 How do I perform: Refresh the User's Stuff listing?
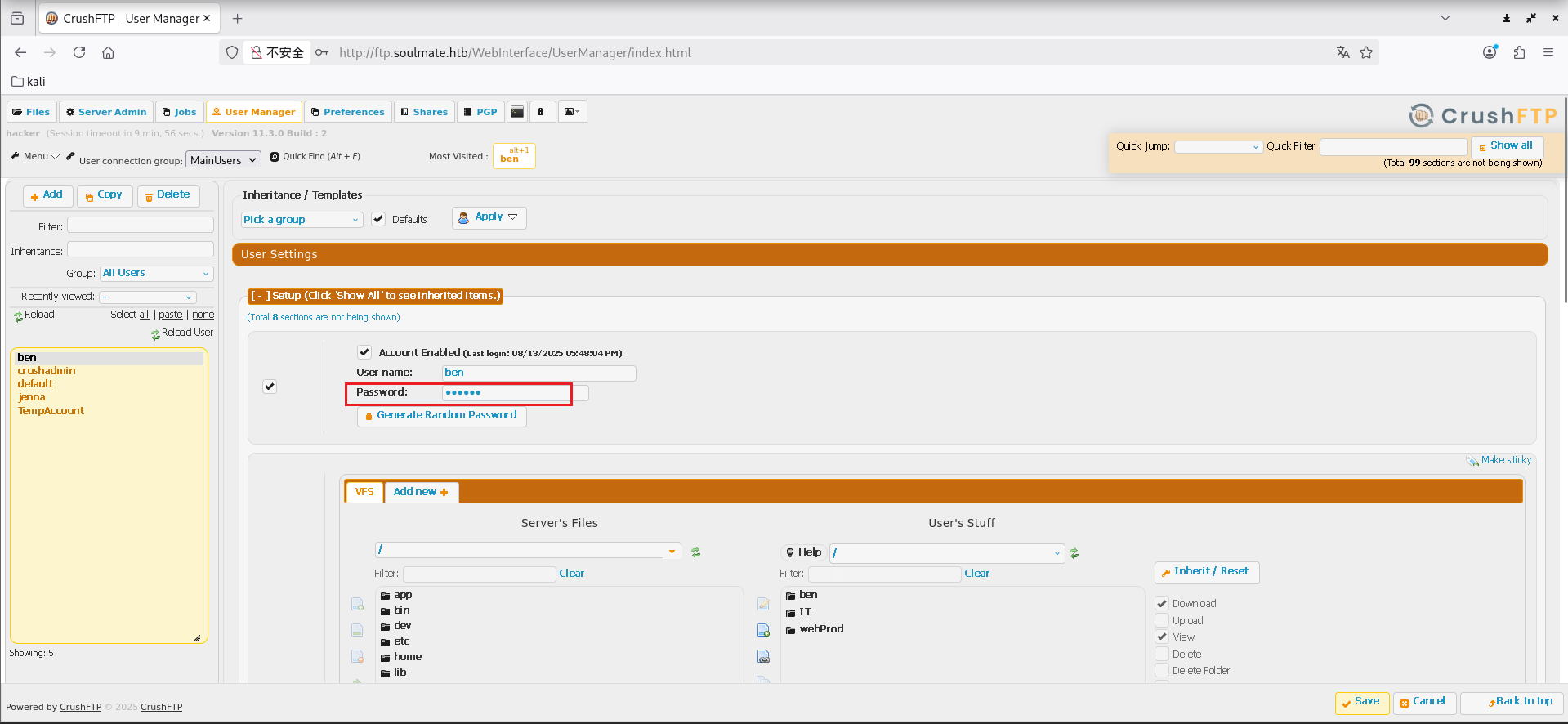[1074, 553]
